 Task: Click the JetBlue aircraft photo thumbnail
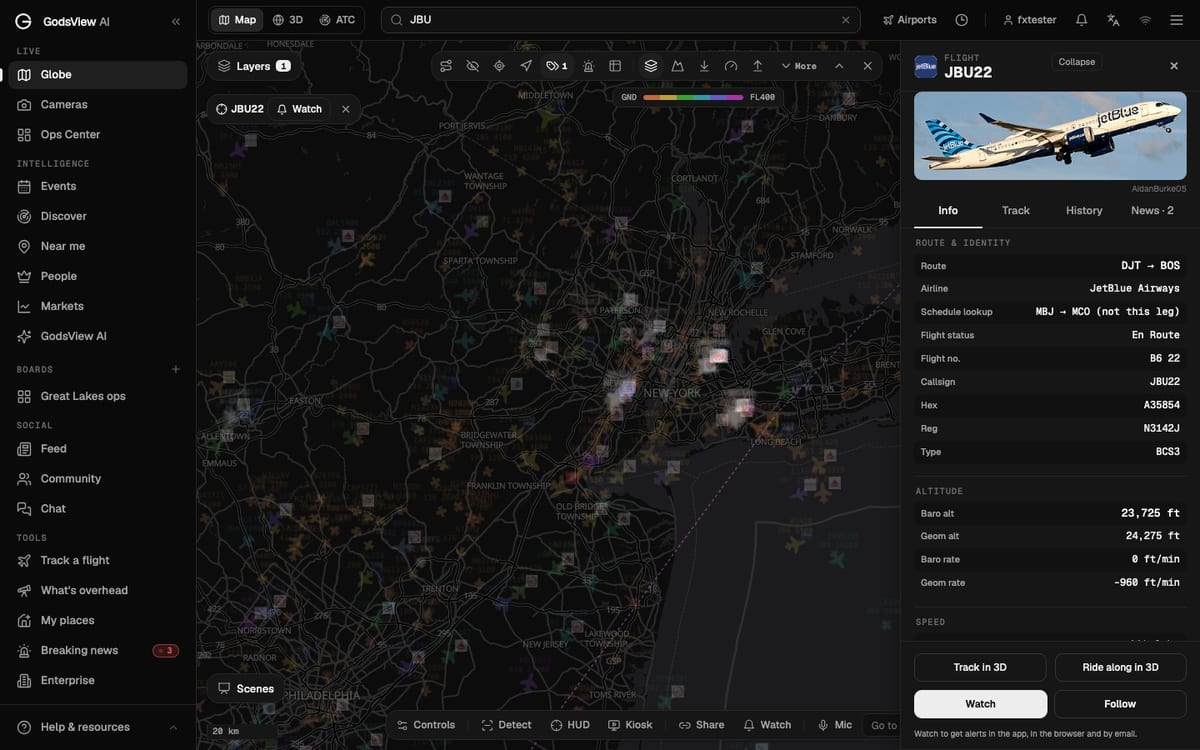point(1050,136)
